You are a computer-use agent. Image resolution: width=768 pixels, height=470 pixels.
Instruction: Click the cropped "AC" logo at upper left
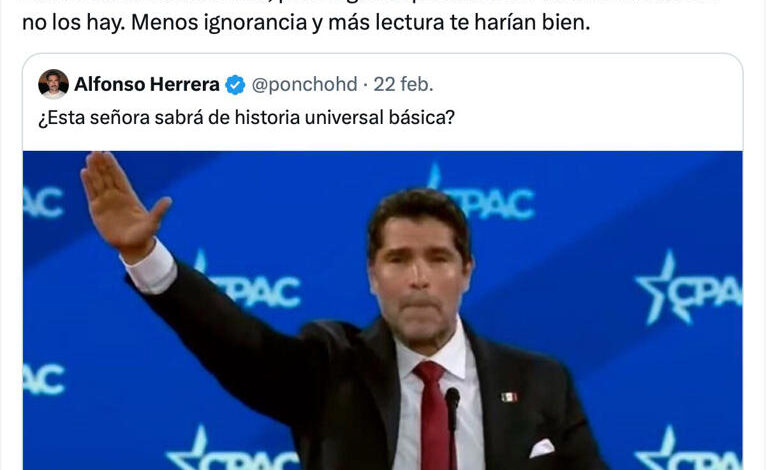43,202
